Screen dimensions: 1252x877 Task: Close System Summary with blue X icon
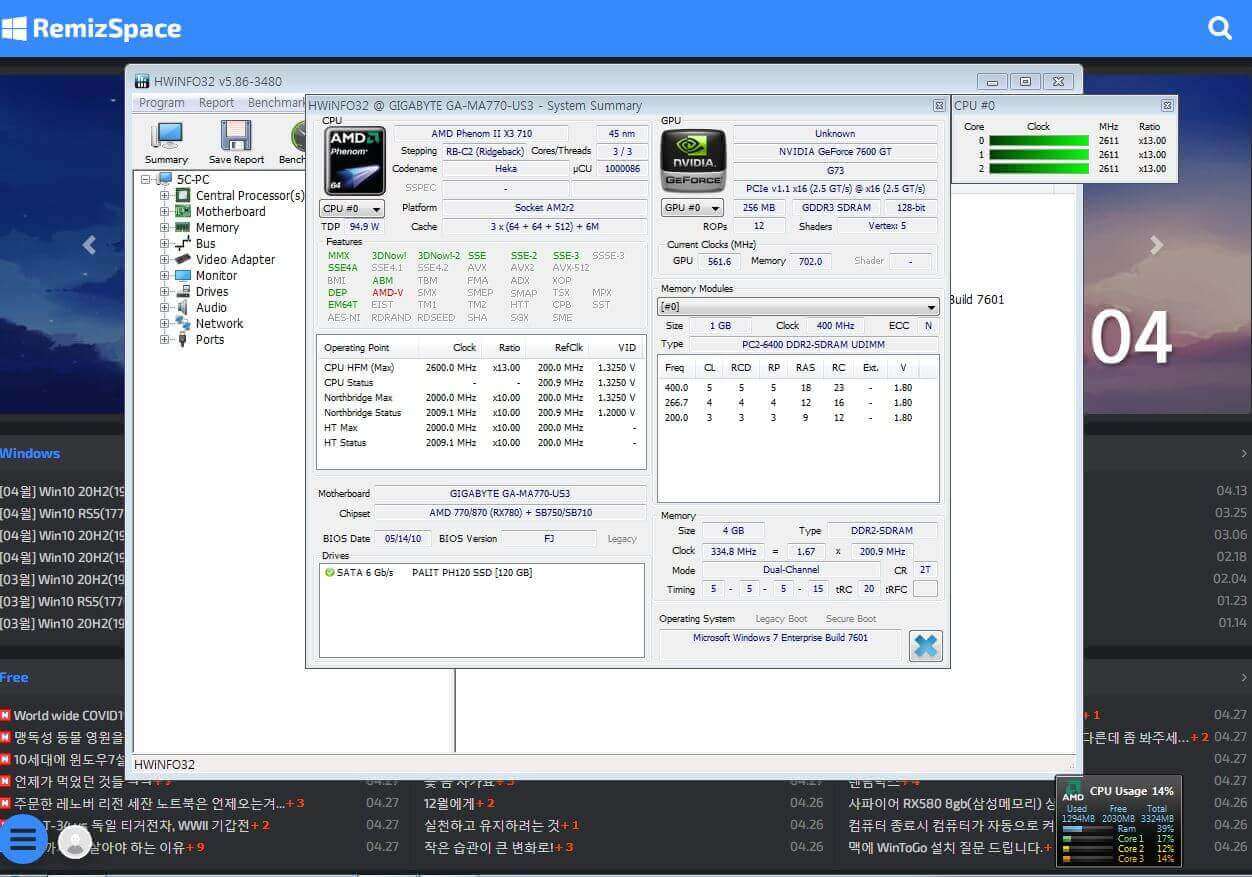pos(926,646)
